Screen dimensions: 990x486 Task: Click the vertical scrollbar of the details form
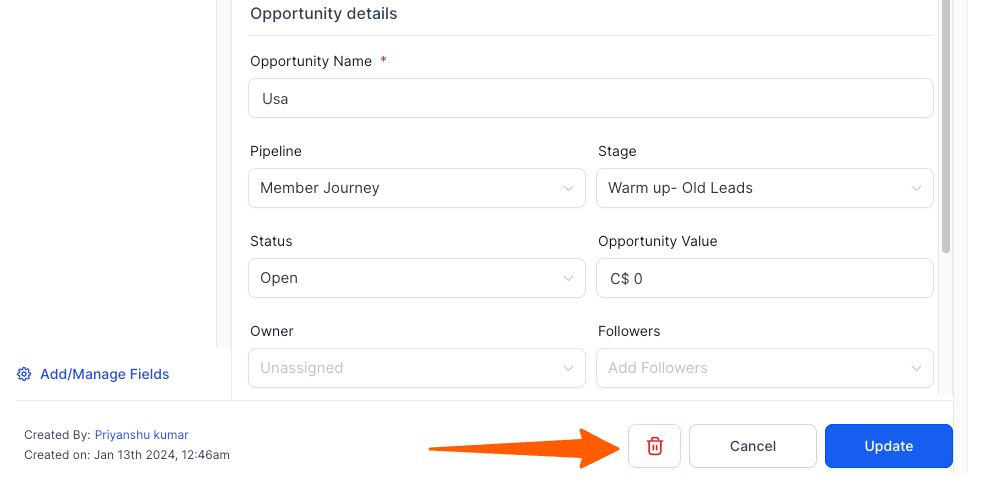pos(946,130)
